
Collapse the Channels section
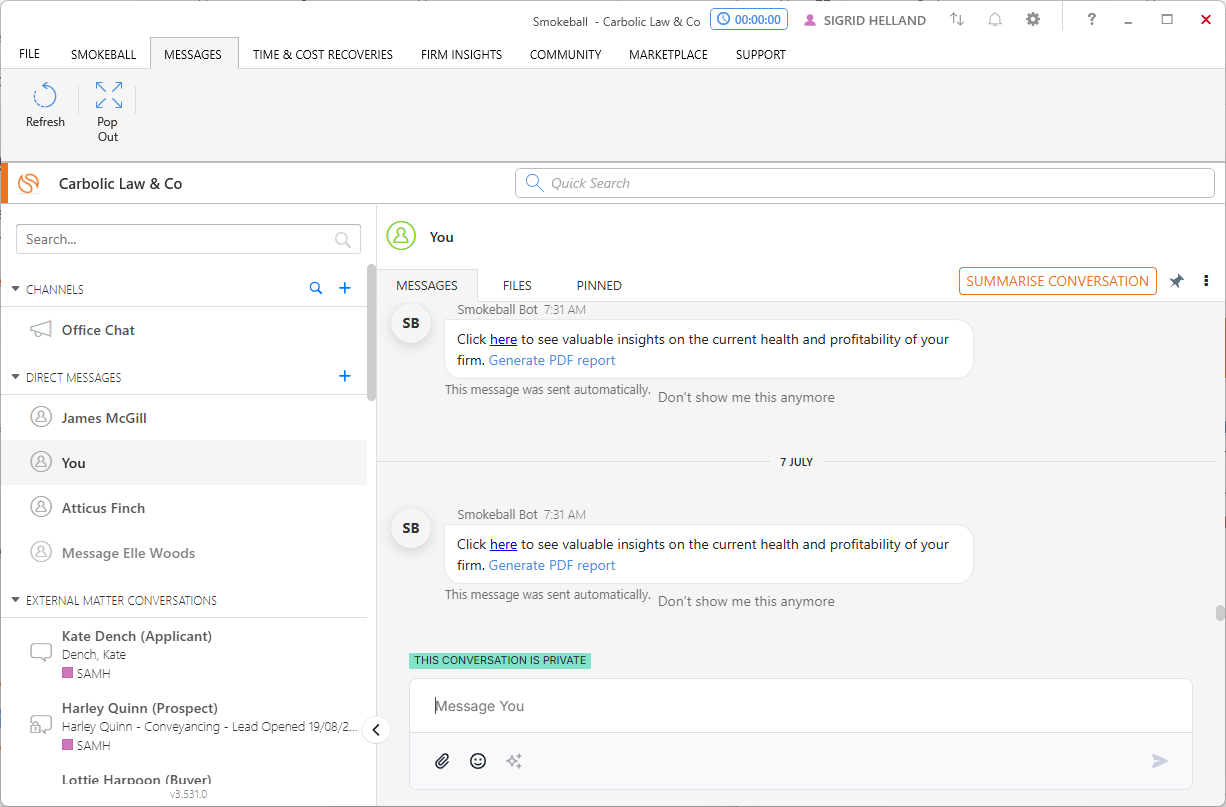(x=16, y=289)
